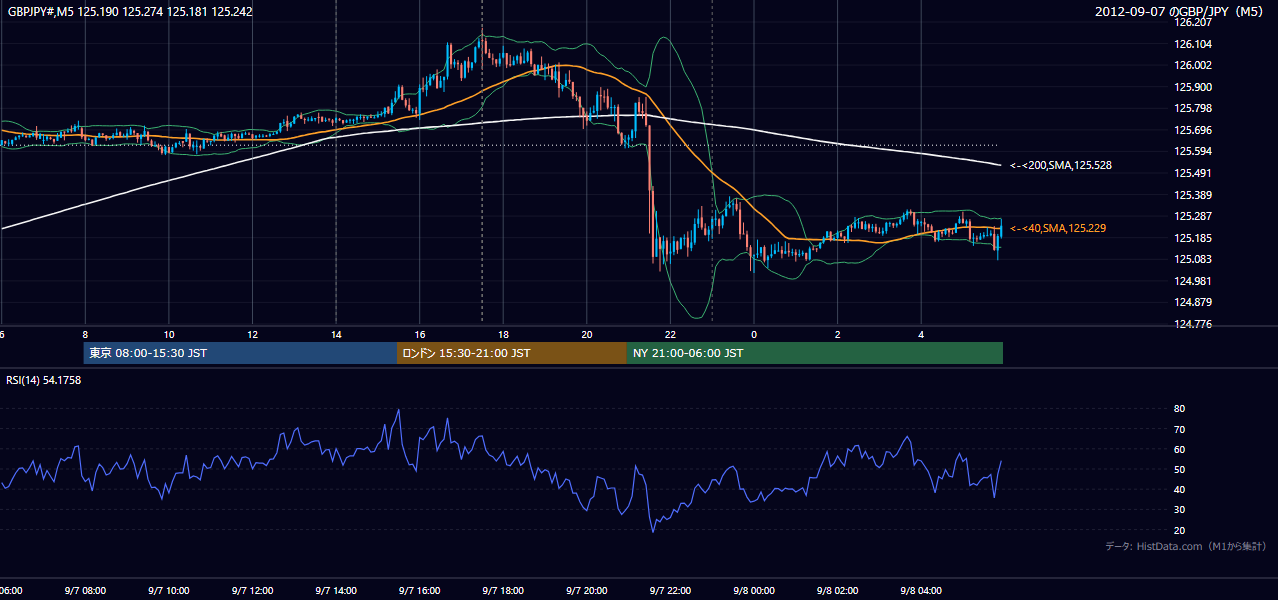Image resolution: width=1278 pixels, height=600 pixels.
Task: Click price axis value 126.207
Action: 1194,22
